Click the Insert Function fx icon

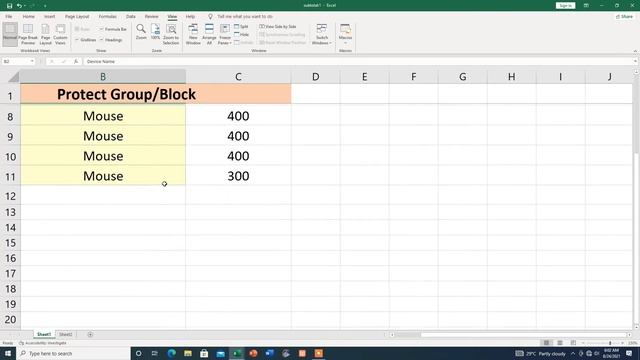click(x=76, y=61)
